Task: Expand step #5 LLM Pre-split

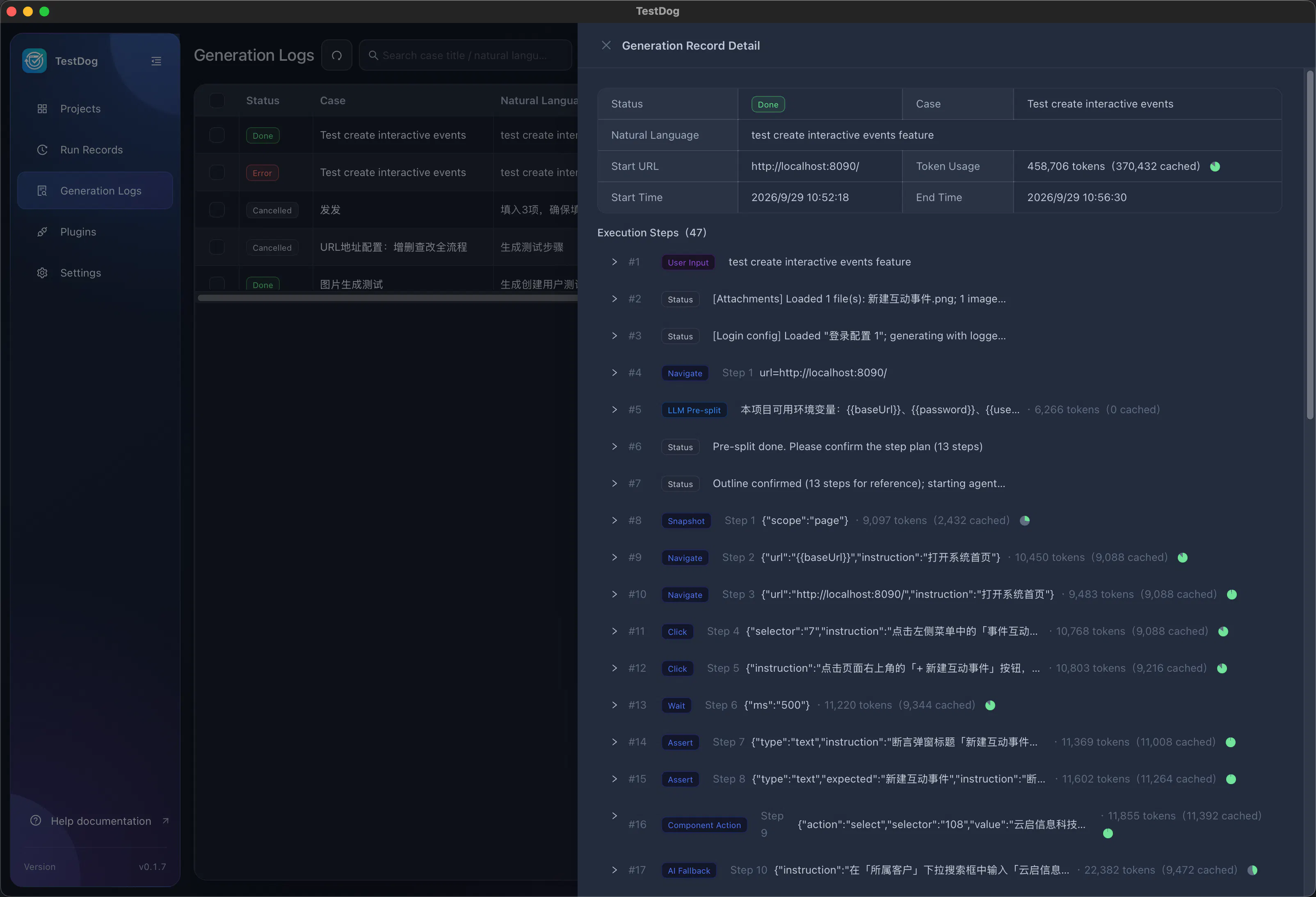Action: (x=615, y=410)
